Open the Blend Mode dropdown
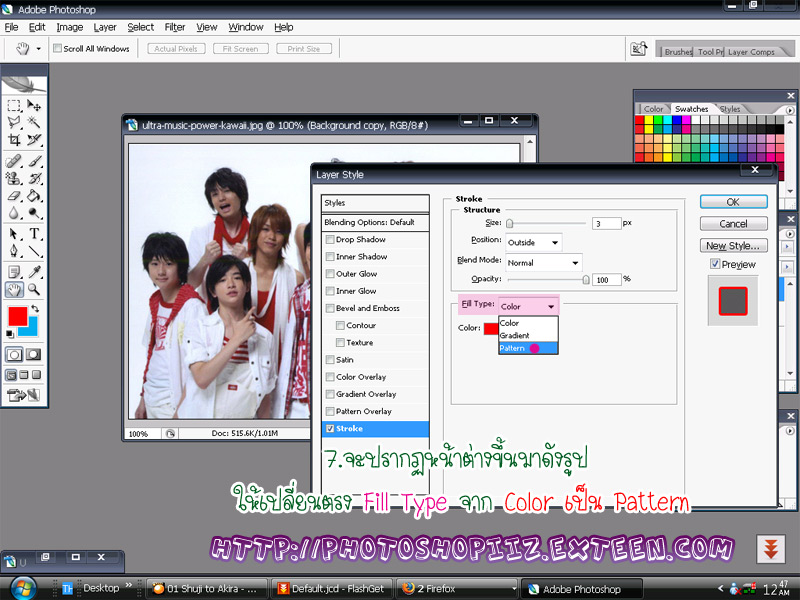 pos(543,263)
